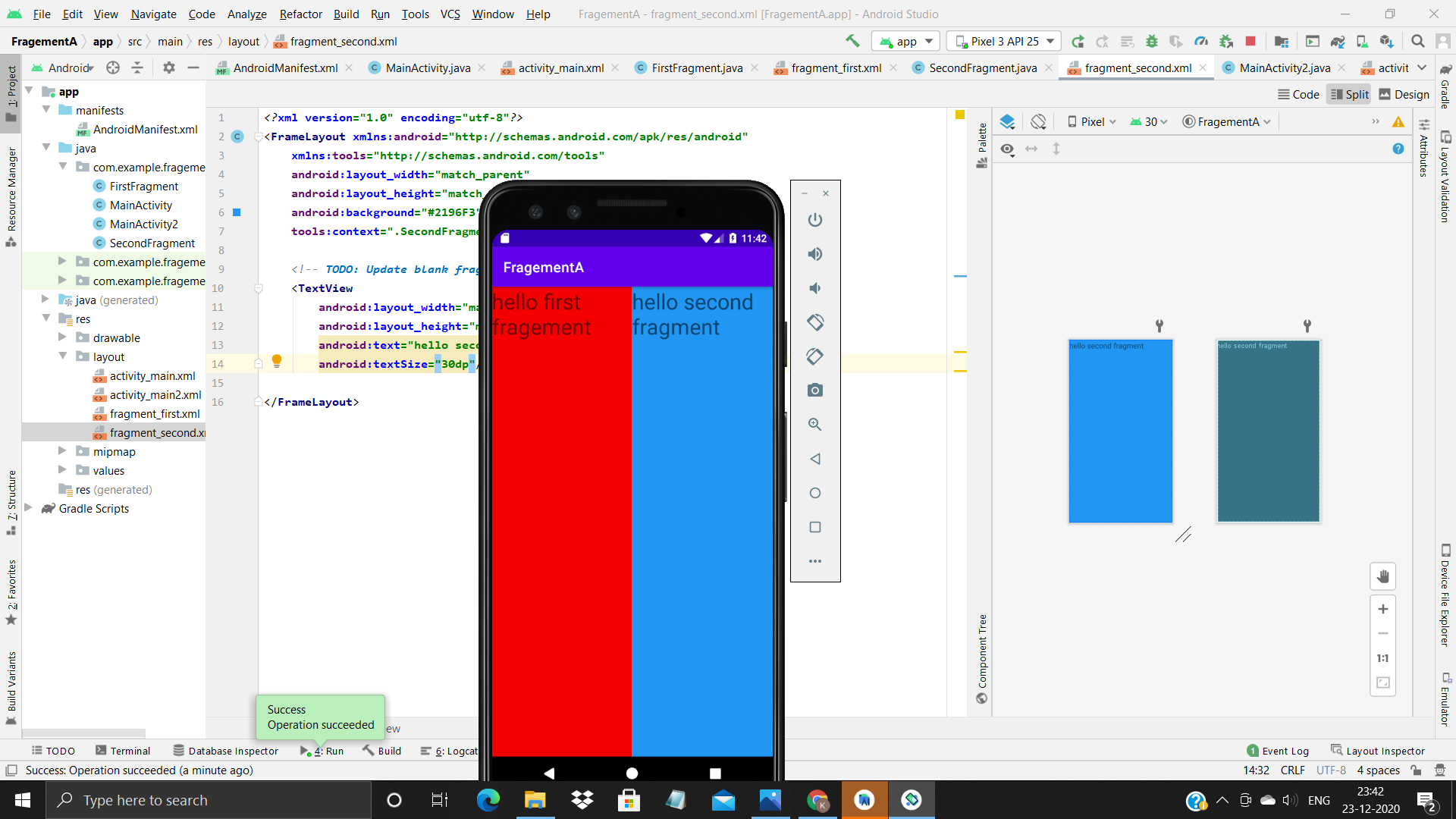Open the Refactor menu
Viewport: 1456px width, 819px height.
300,14
